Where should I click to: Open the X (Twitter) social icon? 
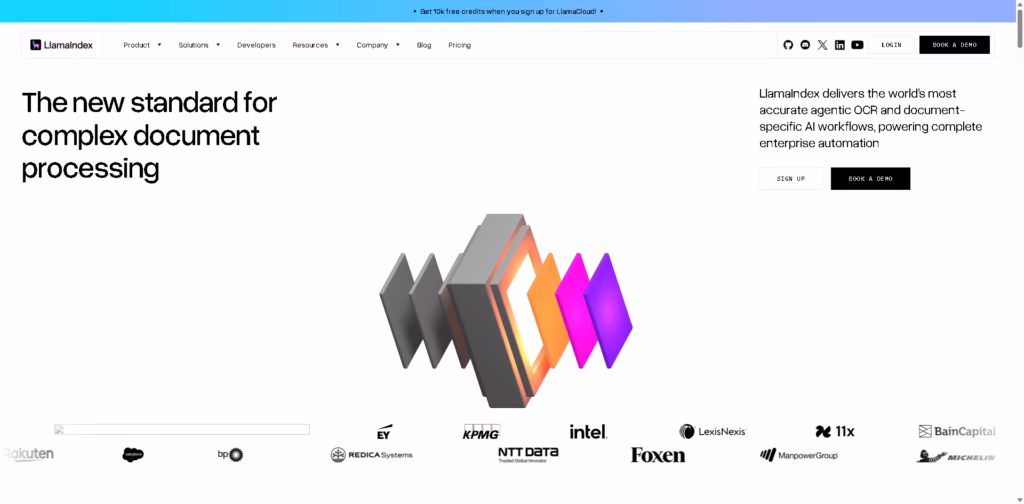pyautogui.click(x=822, y=45)
